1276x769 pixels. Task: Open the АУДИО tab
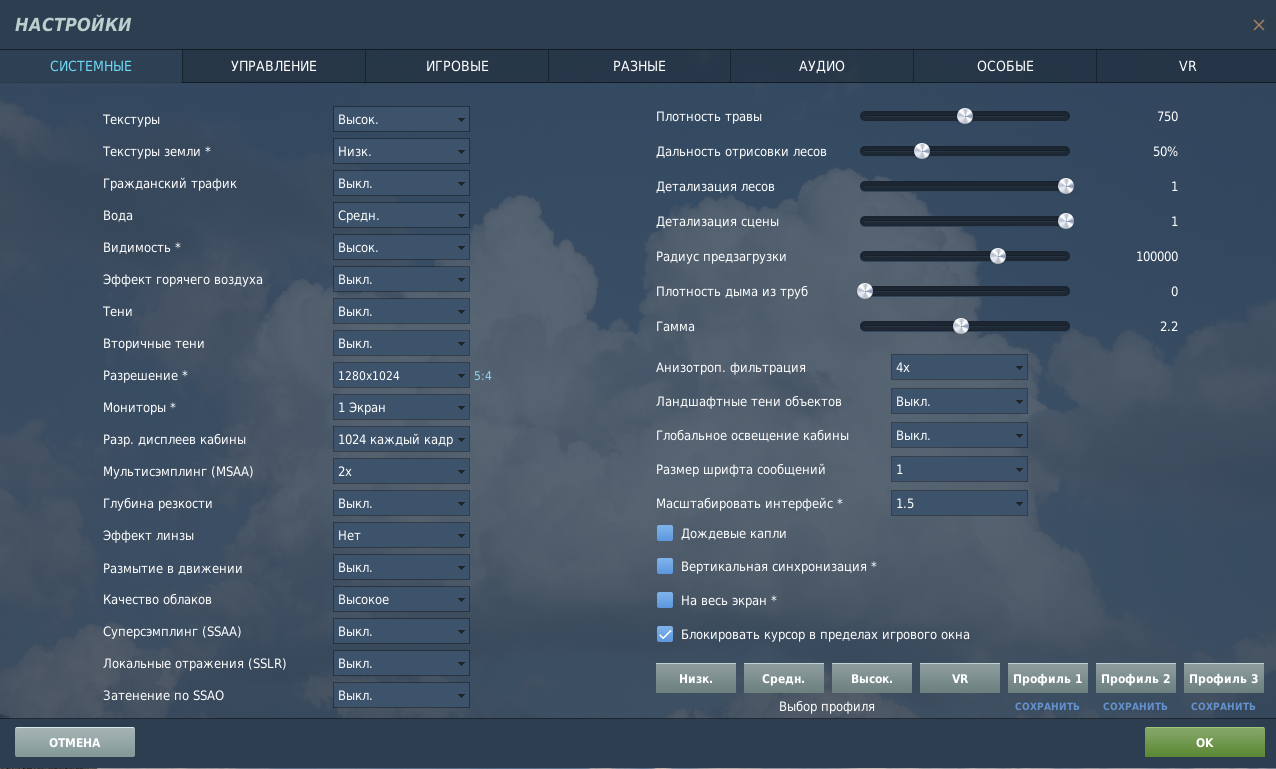pos(822,66)
